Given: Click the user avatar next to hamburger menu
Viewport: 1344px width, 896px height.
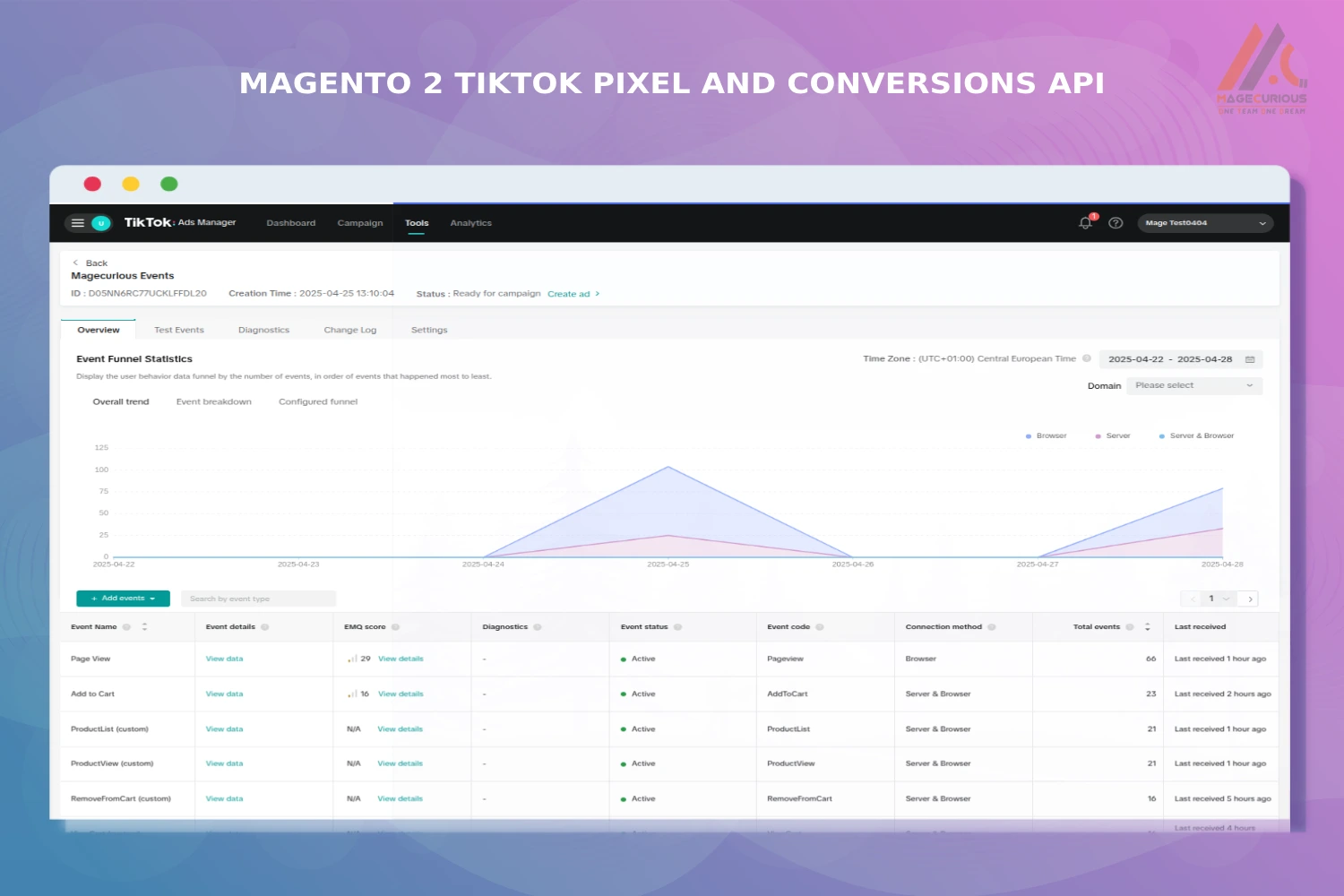Looking at the screenshot, I should (x=101, y=222).
